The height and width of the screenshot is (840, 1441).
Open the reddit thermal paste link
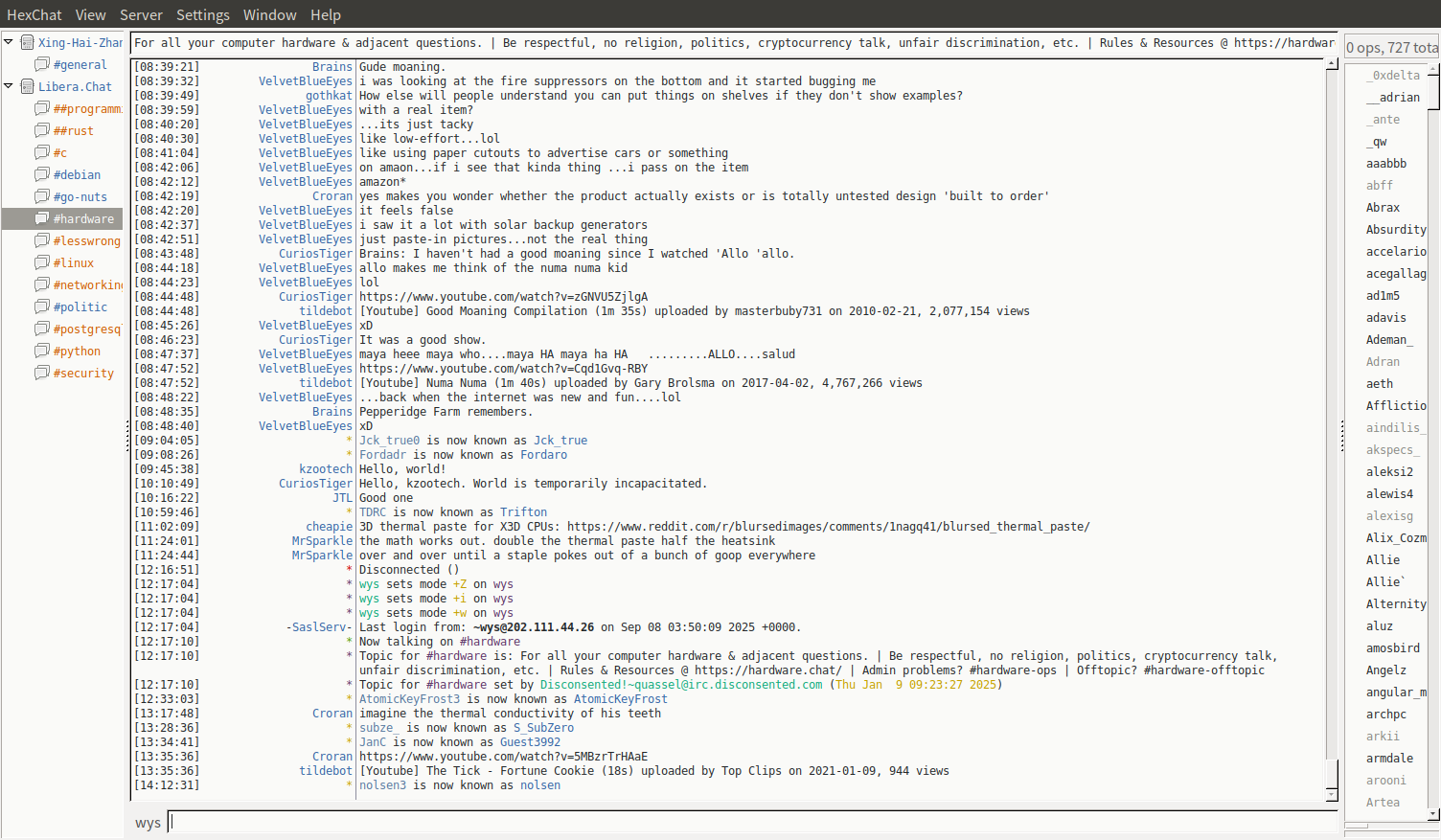pyautogui.click(x=829, y=527)
